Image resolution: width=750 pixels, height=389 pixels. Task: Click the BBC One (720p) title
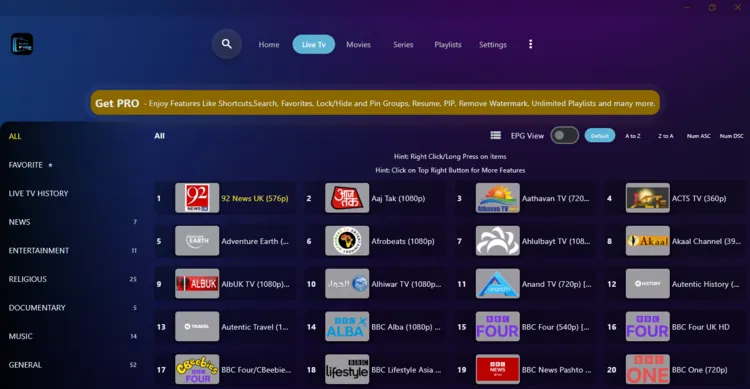(699, 370)
